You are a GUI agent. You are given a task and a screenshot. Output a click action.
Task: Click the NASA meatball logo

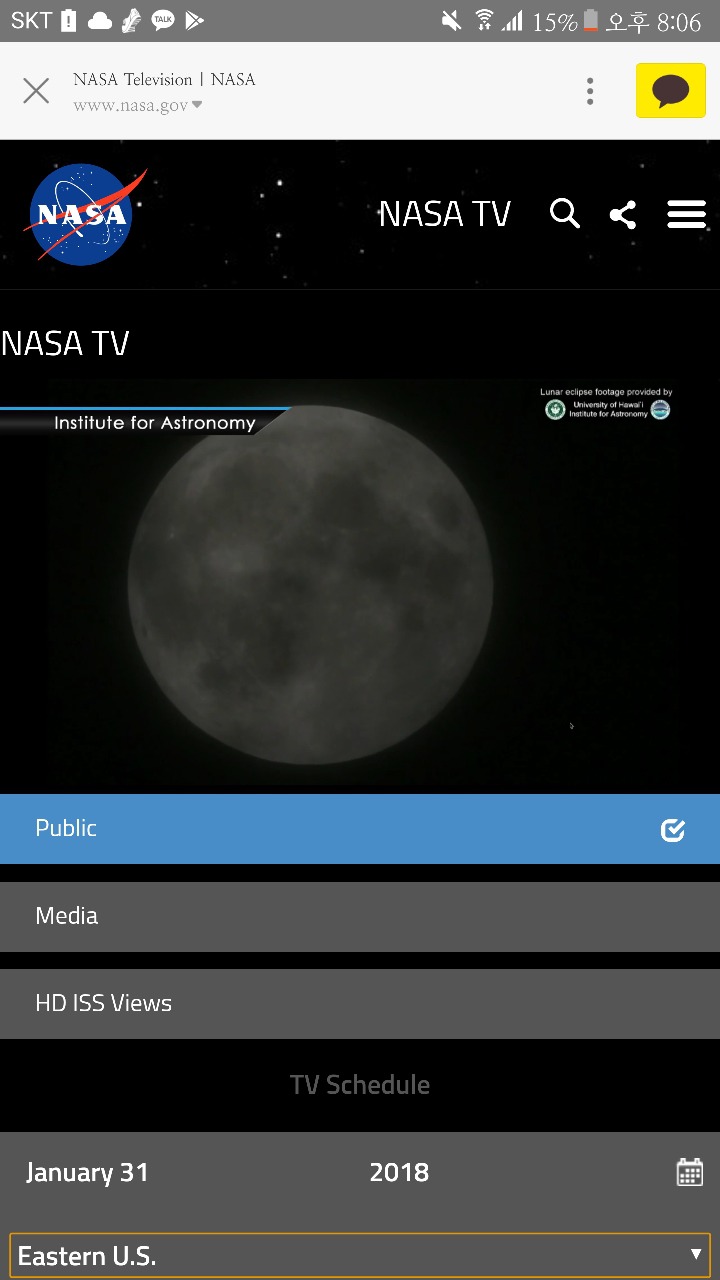tap(84, 214)
